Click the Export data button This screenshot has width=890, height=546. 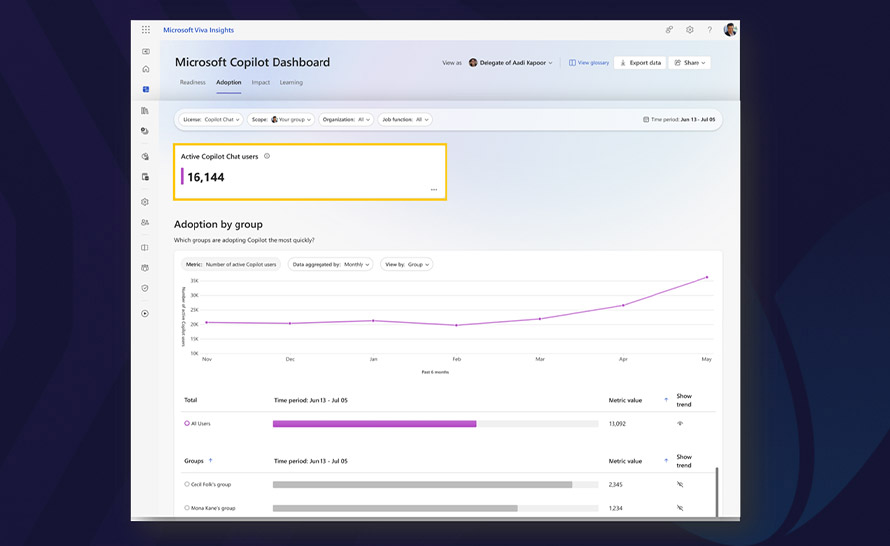coord(640,63)
